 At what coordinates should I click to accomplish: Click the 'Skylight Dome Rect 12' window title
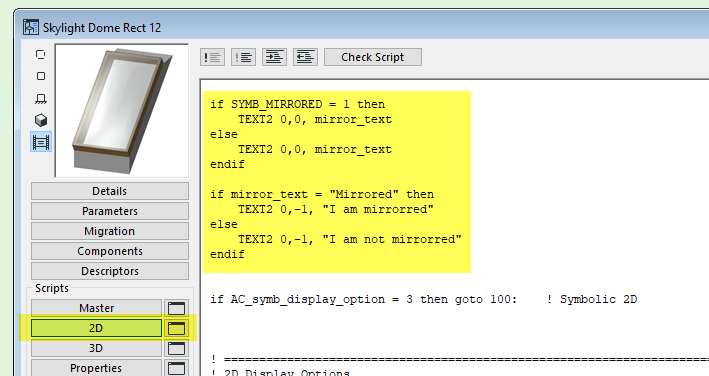pos(102,28)
